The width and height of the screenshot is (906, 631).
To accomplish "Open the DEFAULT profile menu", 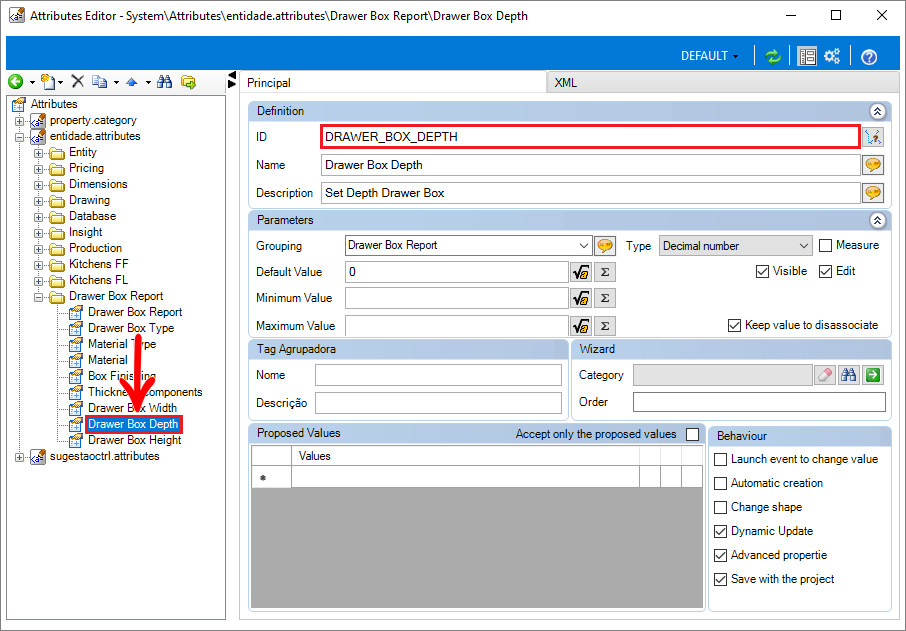I will click(x=710, y=56).
